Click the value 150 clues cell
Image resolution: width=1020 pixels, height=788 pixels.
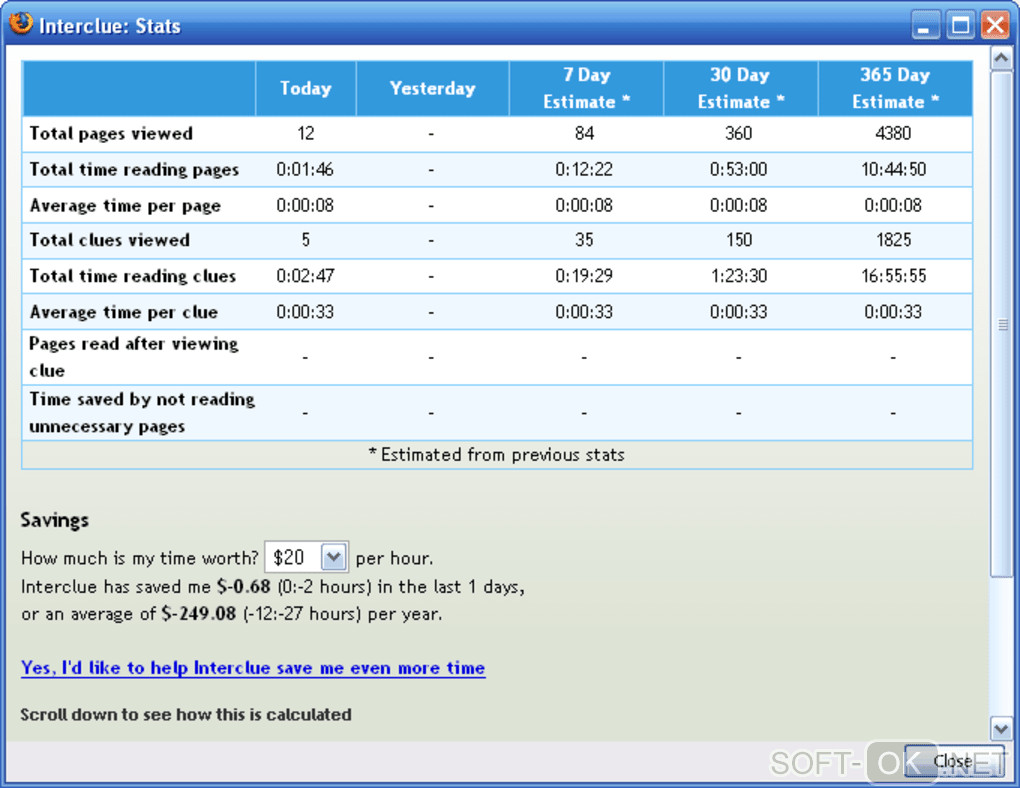pos(739,240)
